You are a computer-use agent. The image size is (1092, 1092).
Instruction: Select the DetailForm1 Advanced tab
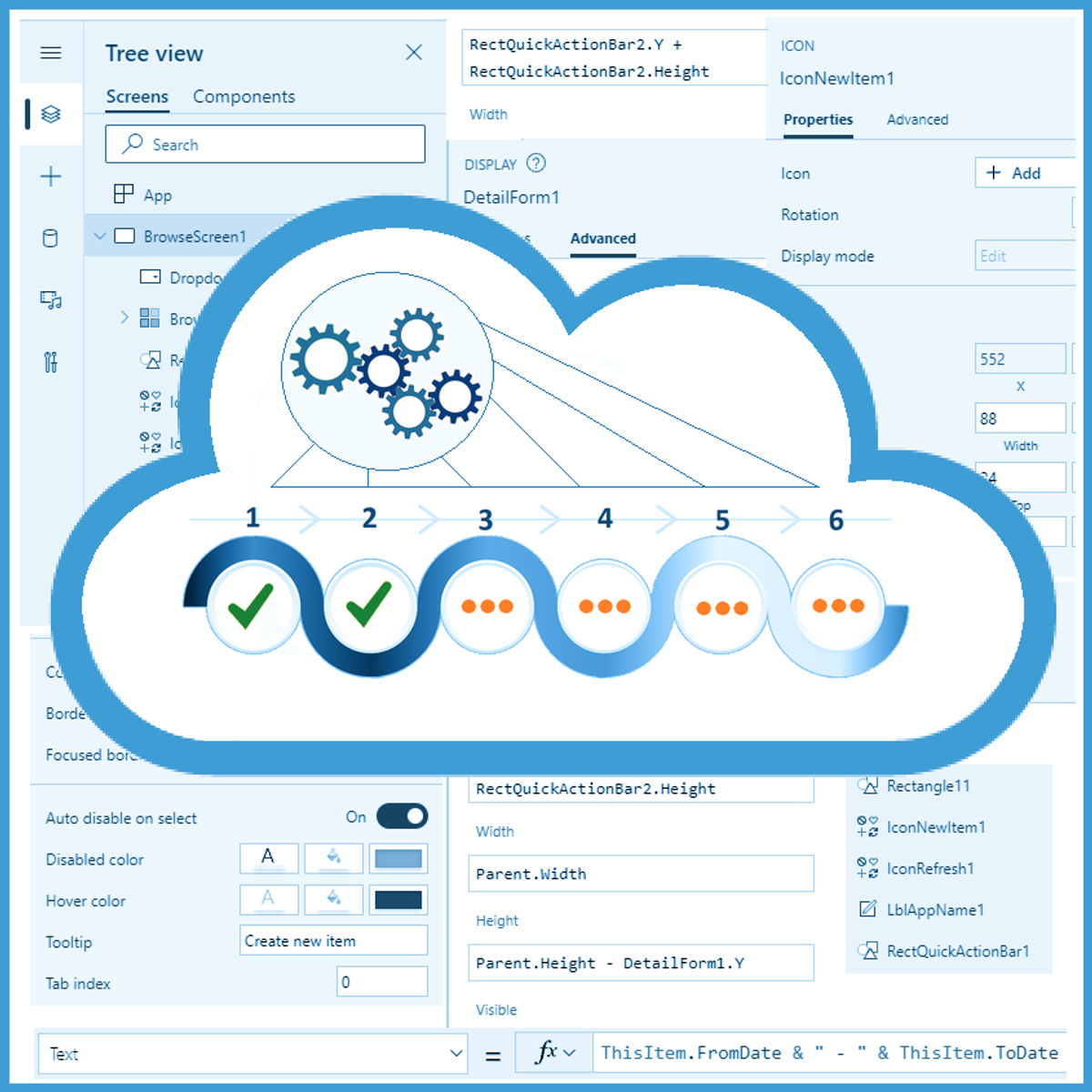603,238
